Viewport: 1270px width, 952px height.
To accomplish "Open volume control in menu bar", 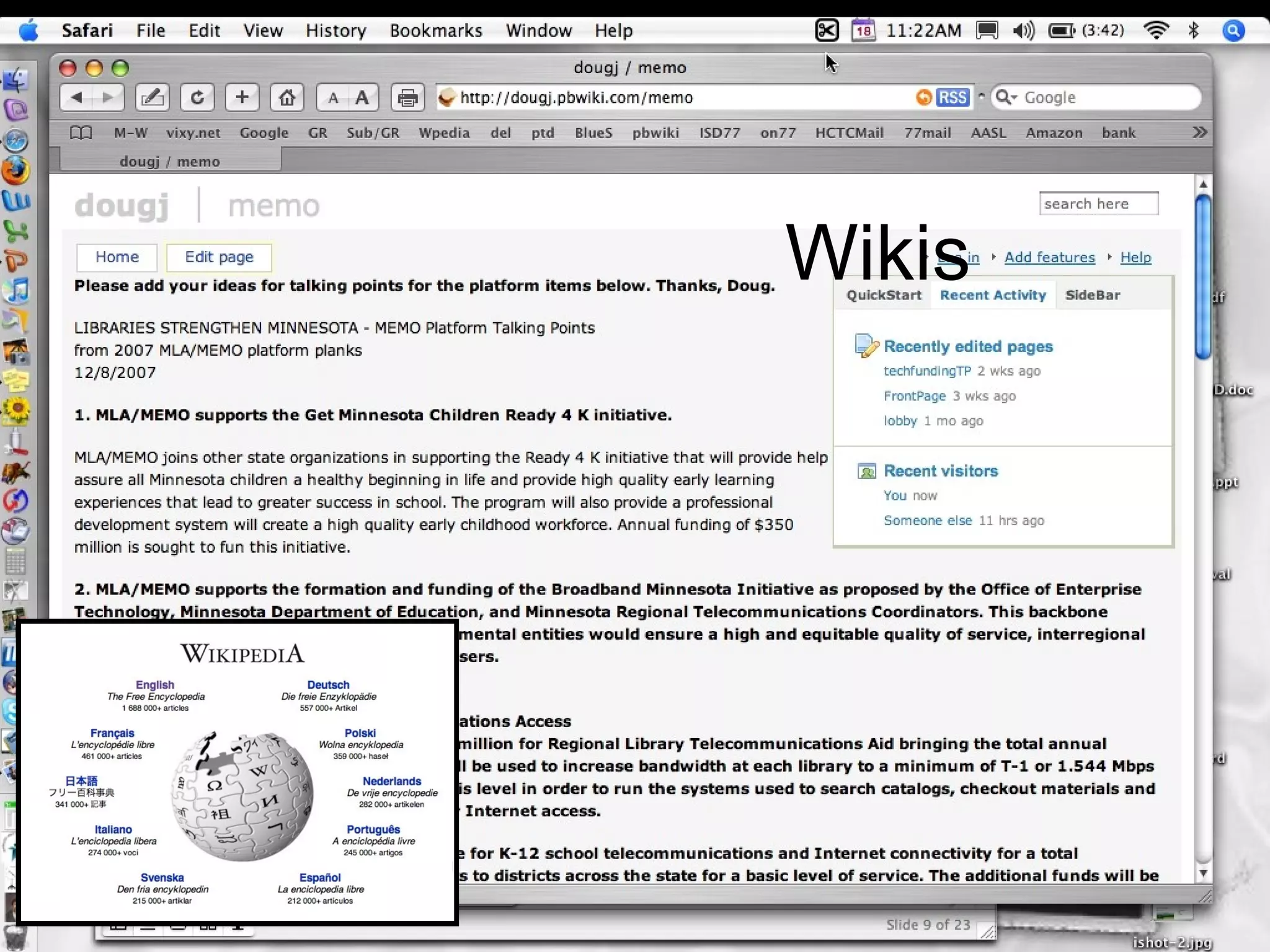I will (1023, 30).
